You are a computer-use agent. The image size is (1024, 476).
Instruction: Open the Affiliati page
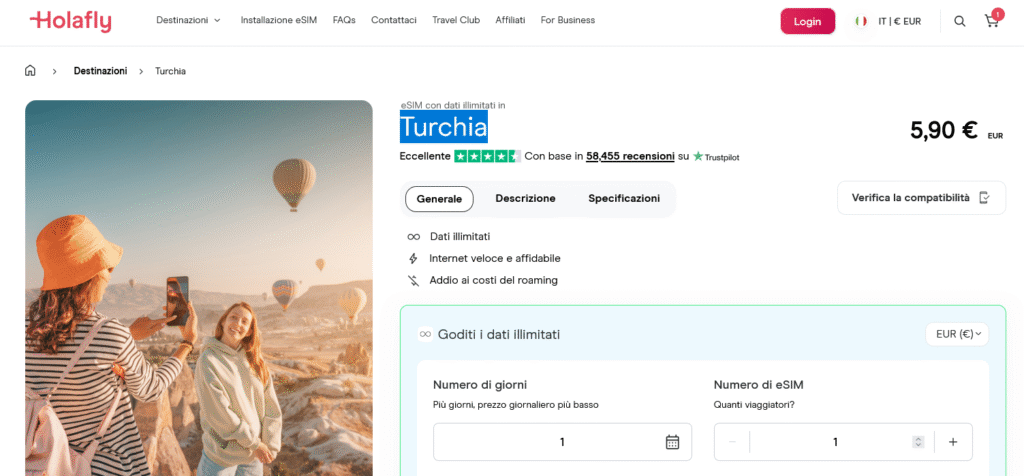tap(510, 20)
